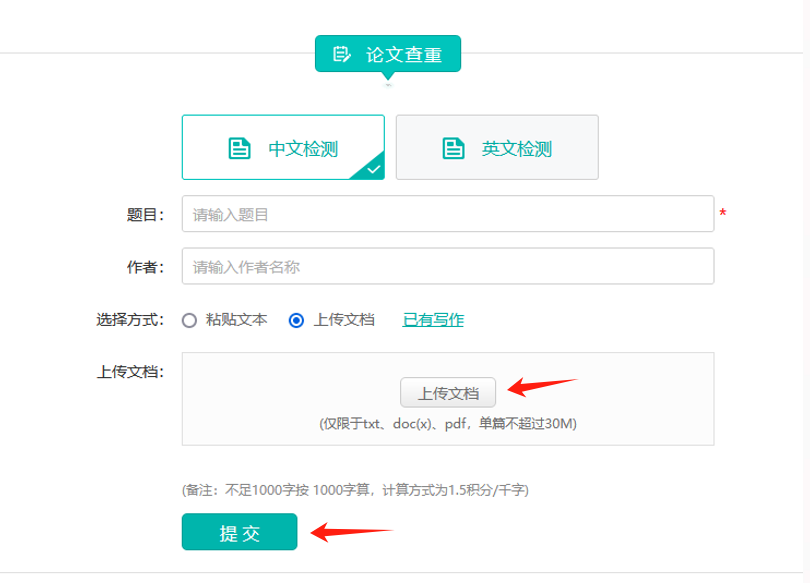Click the 题目 field label
The height and width of the screenshot is (583, 810).
point(145,214)
